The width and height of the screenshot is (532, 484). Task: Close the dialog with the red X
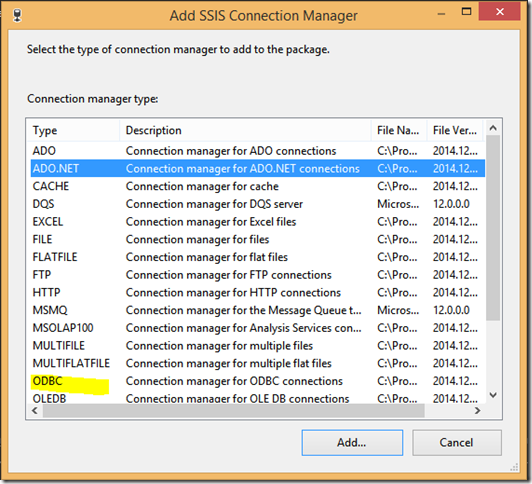click(x=499, y=12)
